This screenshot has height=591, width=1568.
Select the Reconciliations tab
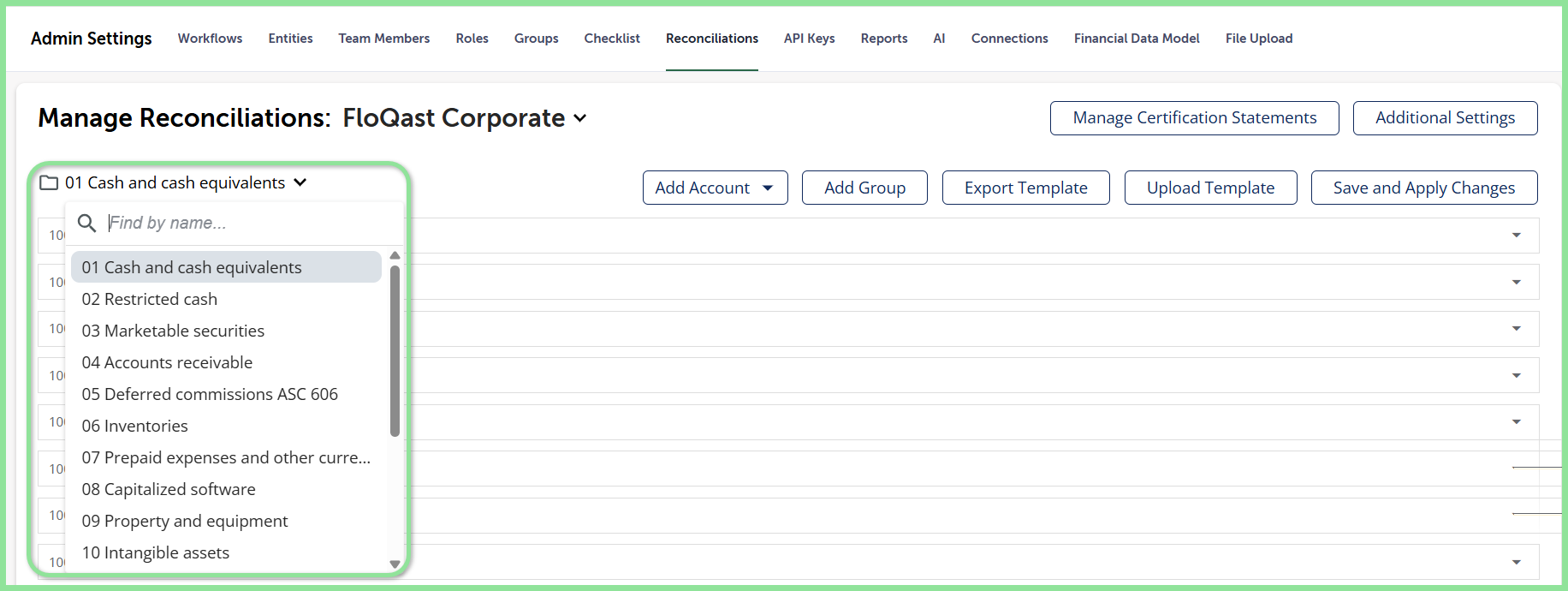coord(712,39)
